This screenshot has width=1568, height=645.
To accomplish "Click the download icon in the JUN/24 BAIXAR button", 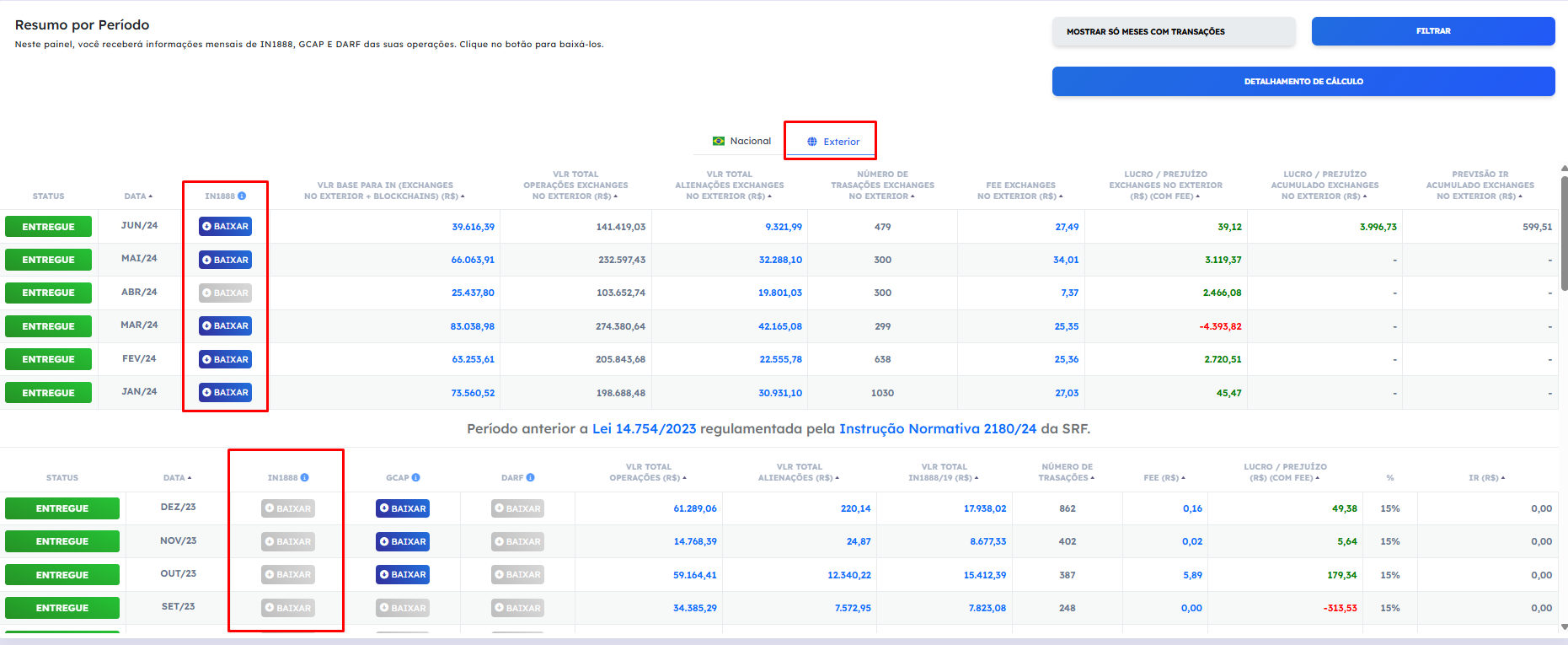I will point(207,227).
